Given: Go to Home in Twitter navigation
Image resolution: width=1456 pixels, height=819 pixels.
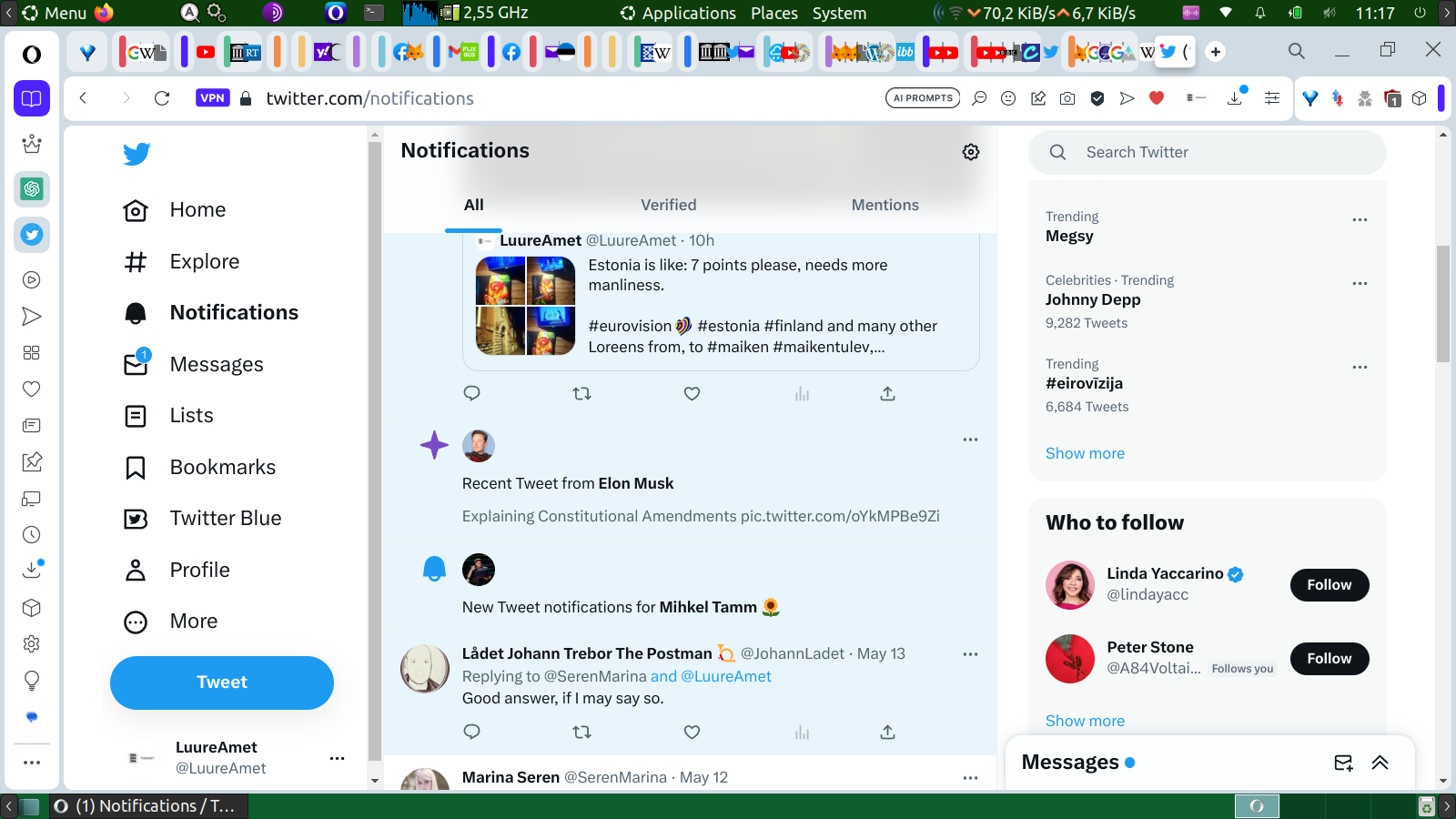Looking at the screenshot, I should coord(175,210).
